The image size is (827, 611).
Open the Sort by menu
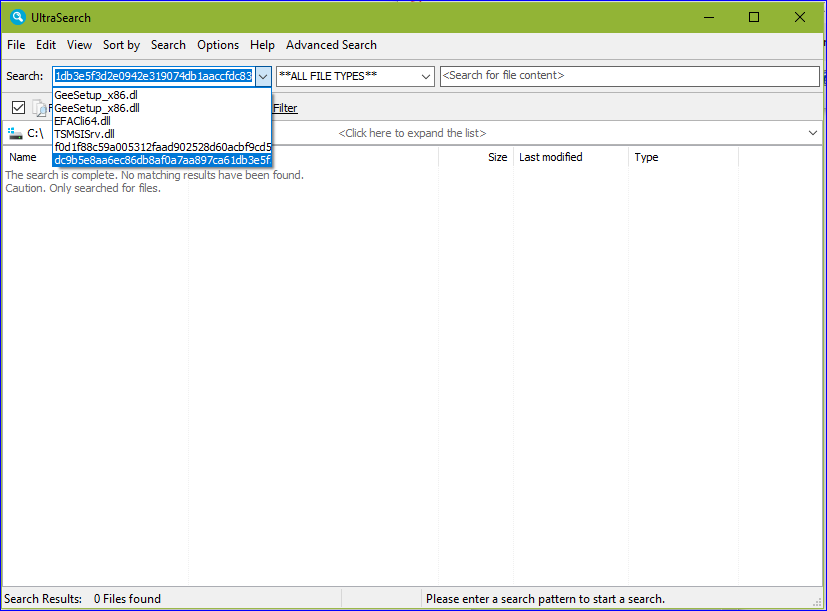121,45
